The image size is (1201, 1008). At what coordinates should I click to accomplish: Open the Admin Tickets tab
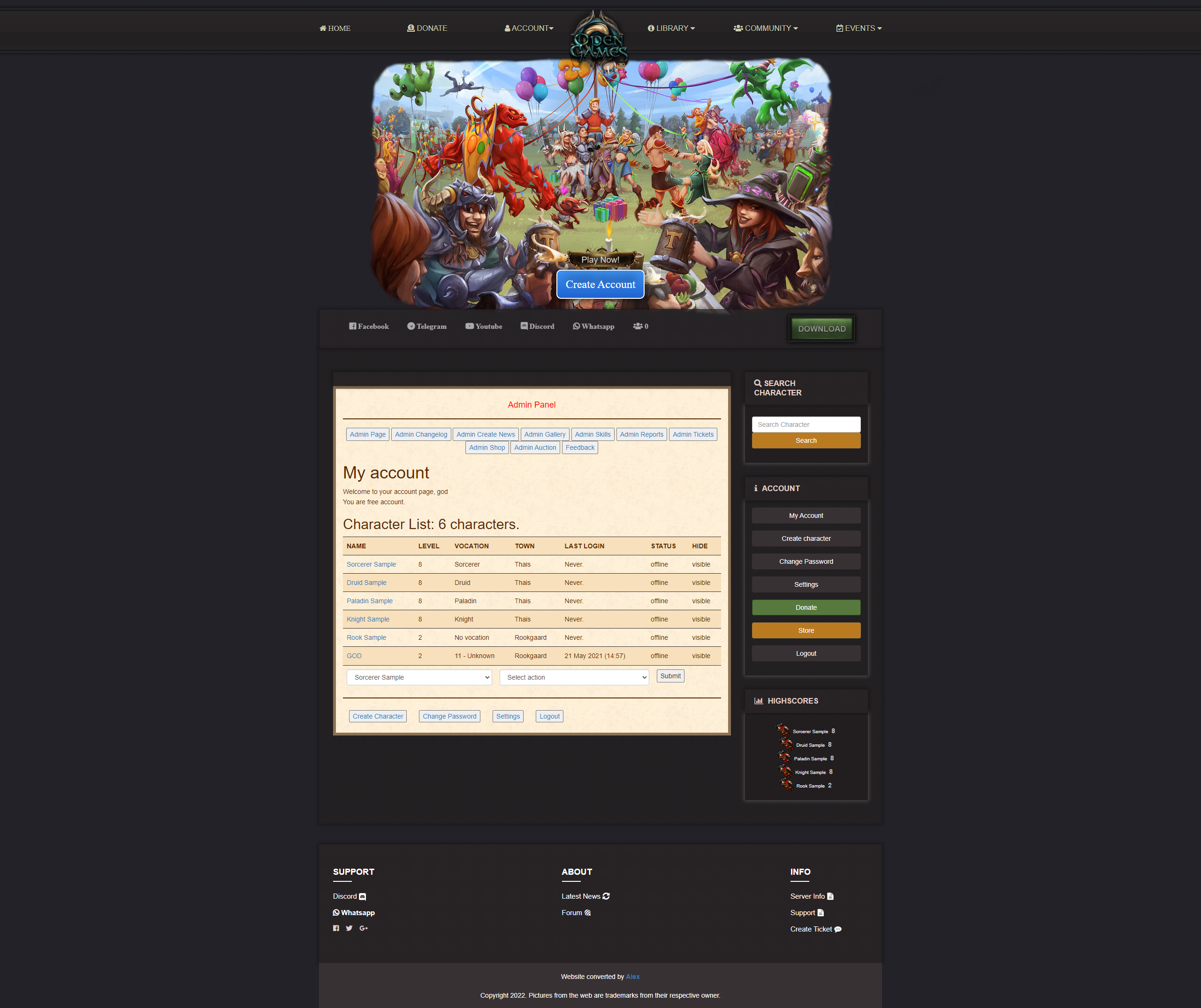[x=693, y=434]
